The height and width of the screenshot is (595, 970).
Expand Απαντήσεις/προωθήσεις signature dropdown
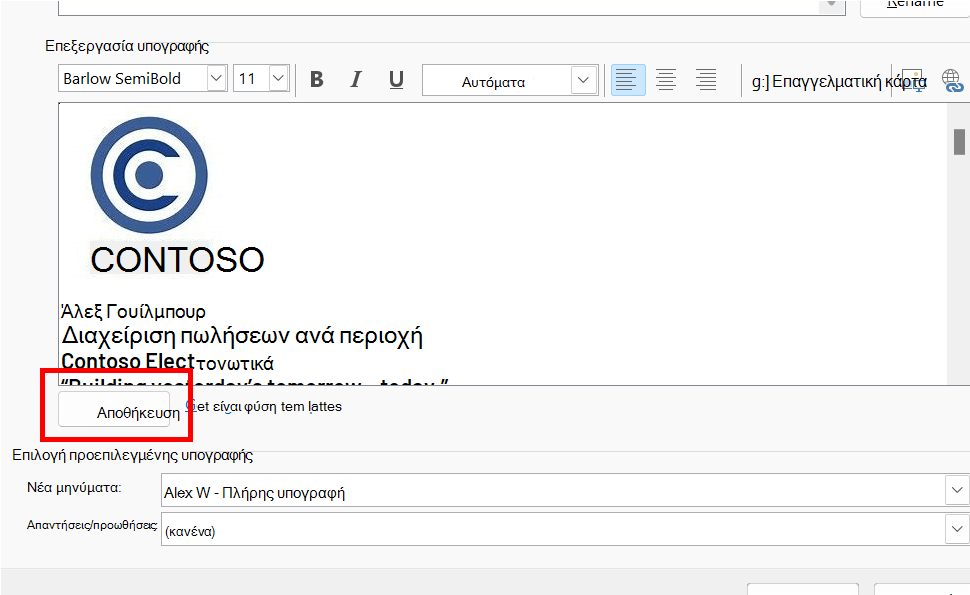tap(957, 529)
